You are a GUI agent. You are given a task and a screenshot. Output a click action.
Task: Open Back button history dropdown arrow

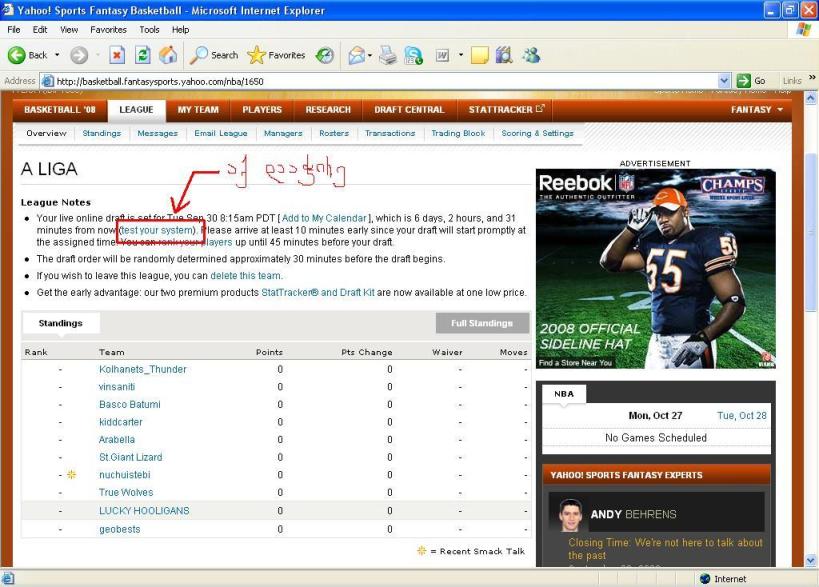(x=57, y=55)
